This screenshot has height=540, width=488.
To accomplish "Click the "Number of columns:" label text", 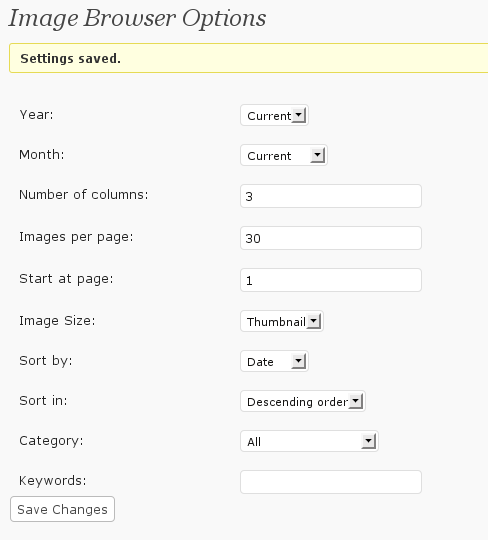I will point(84,195).
